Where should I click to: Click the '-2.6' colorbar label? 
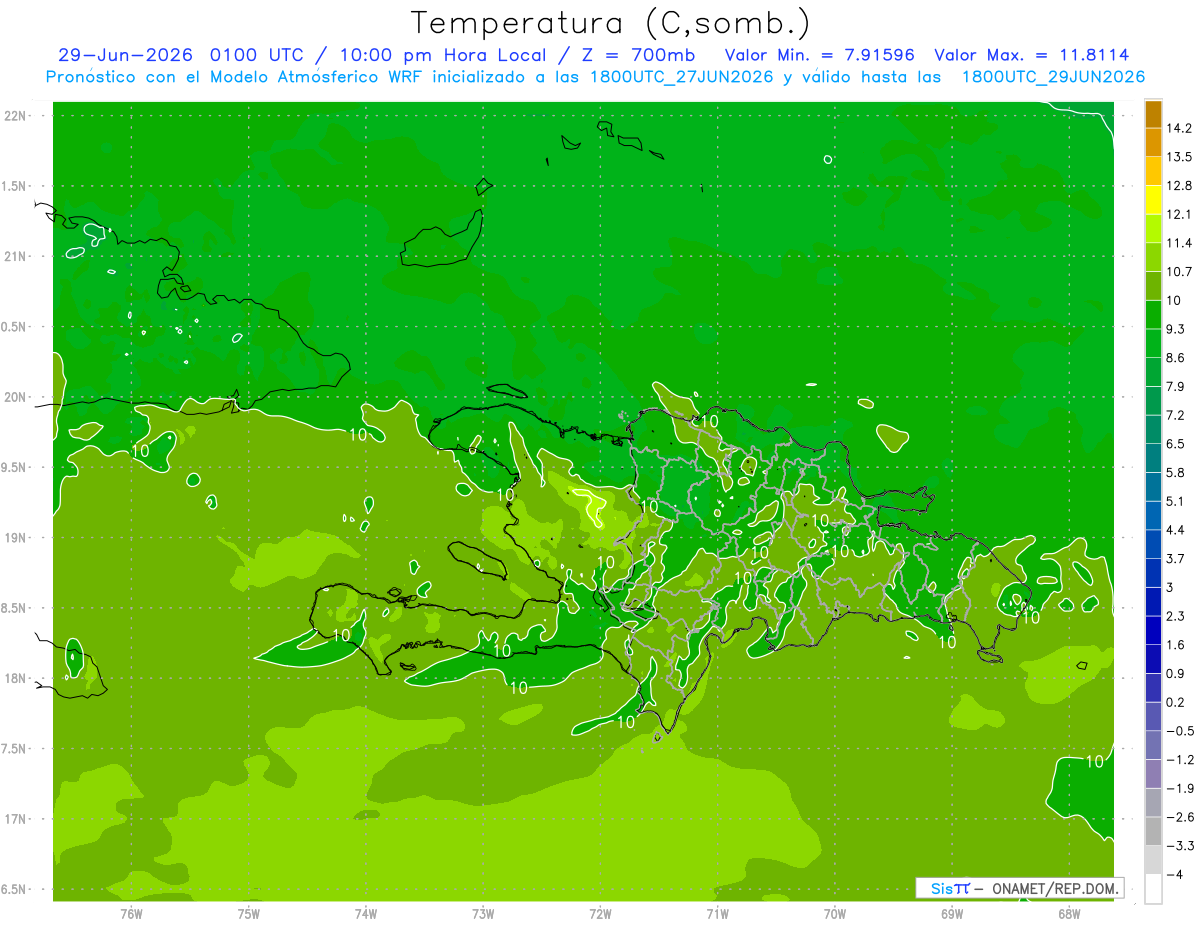[x=1180, y=818]
